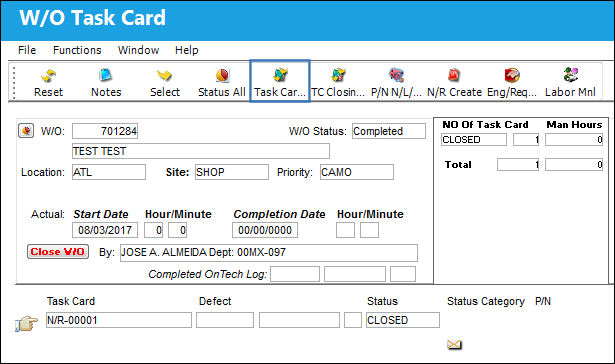Click the 'Man Hours' column heading
This screenshot has width=615, height=364.
pos(574,125)
